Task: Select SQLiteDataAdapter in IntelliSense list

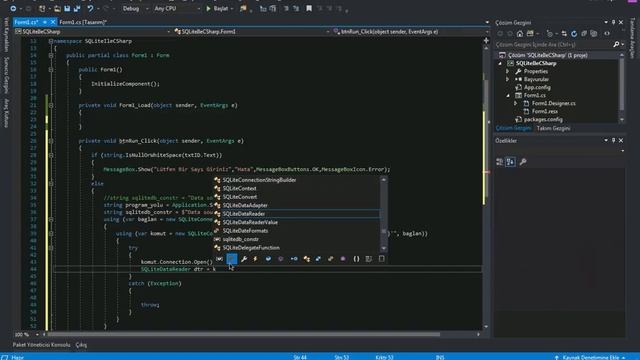Action: [297, 205]
